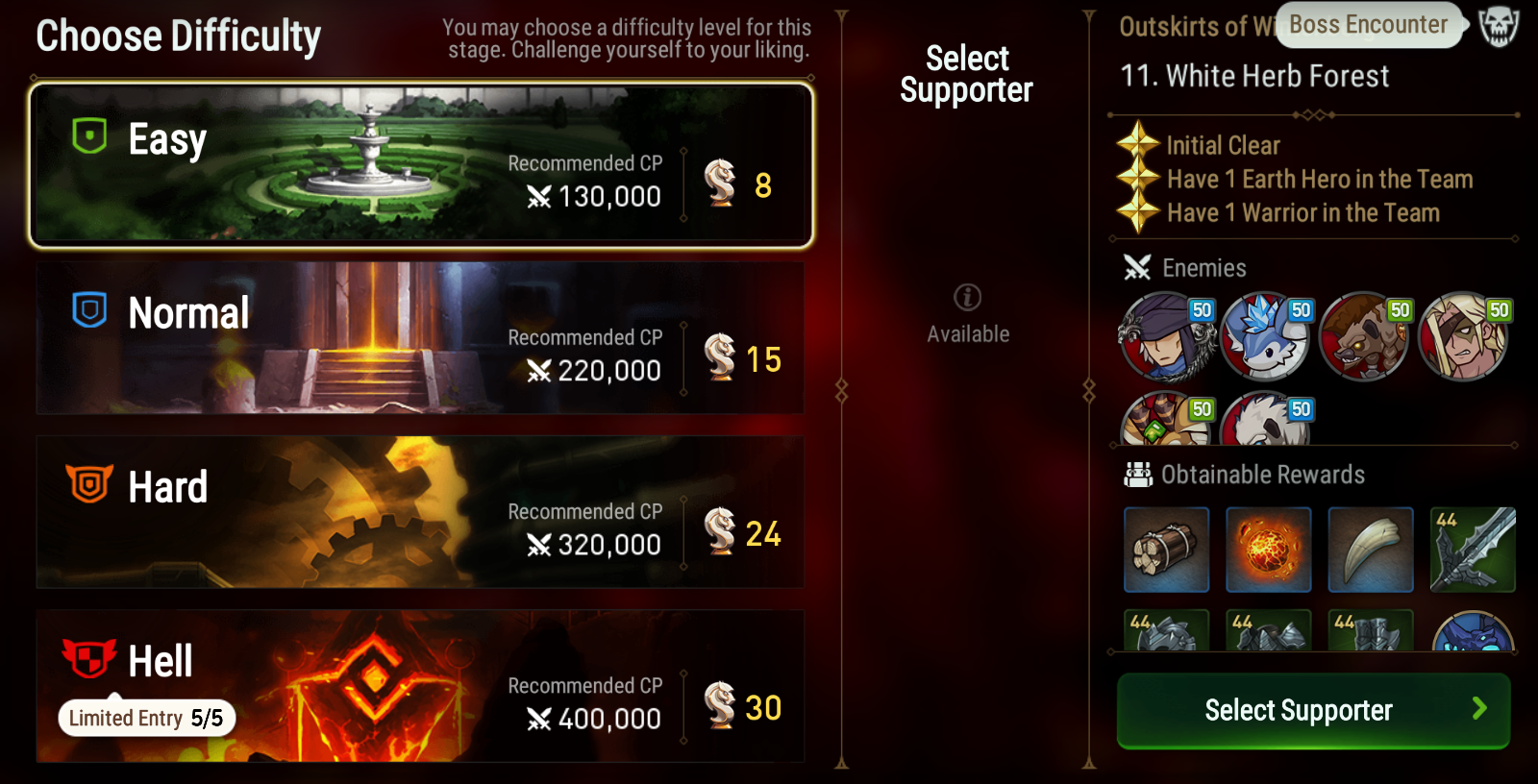Check the fang claw reward item
1538x784 pixels.
click(x=1371, y=550)
